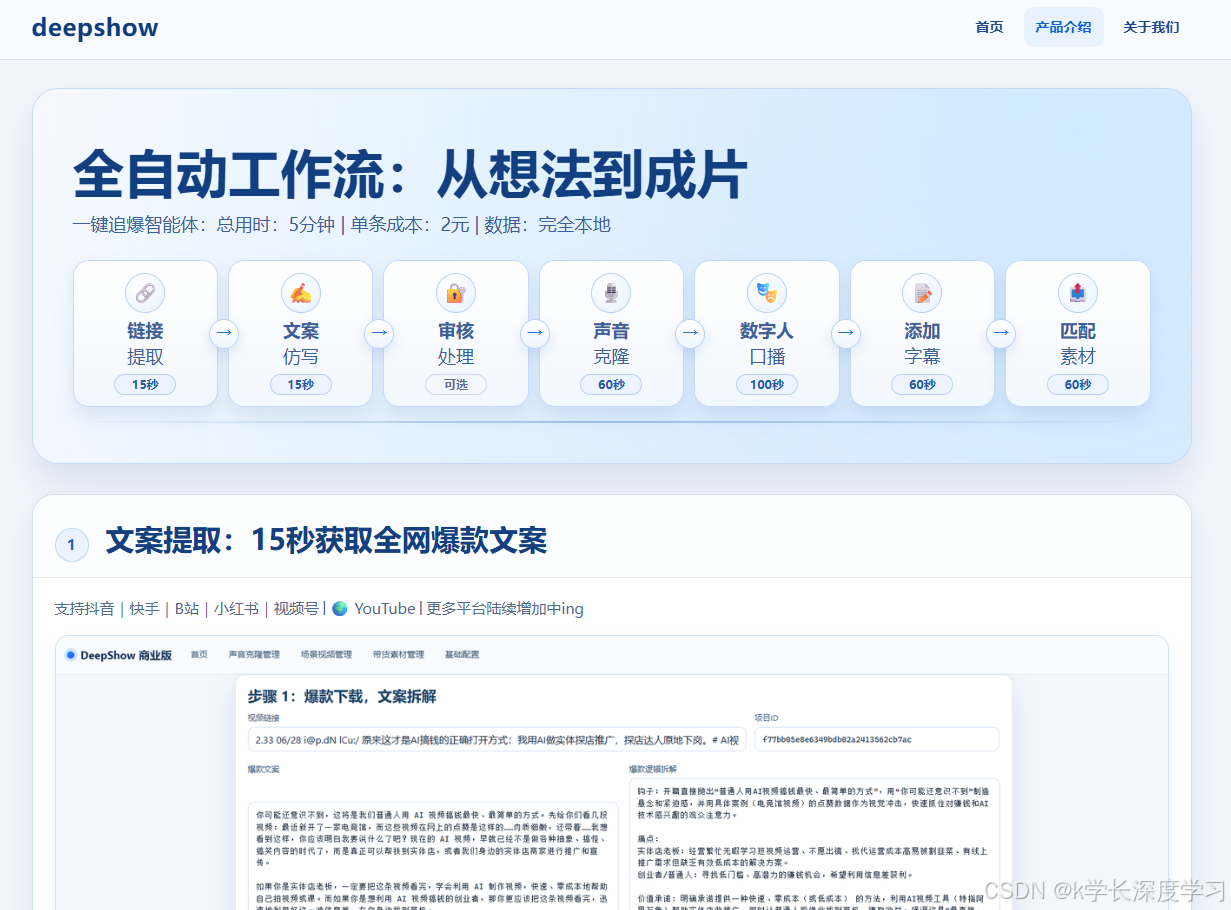Select the pen icon for 文案仿写 step
1231x910 pixels.
(300, 292)
